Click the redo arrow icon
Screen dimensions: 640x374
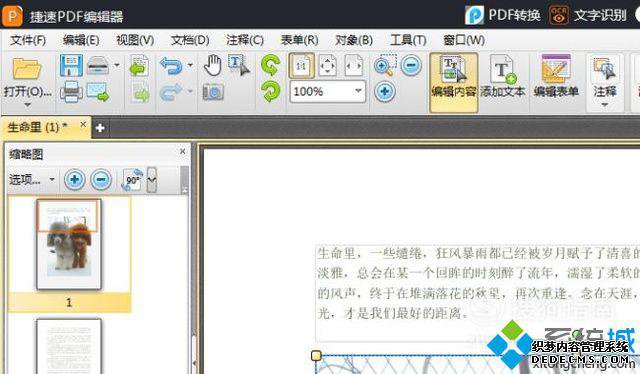171,92
